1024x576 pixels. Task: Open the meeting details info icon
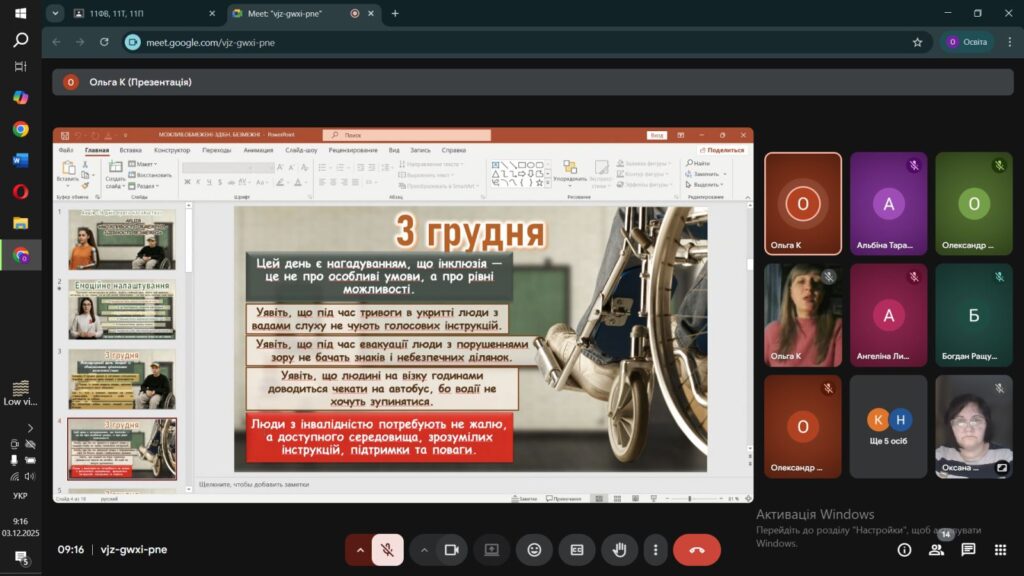click(904, 550)
